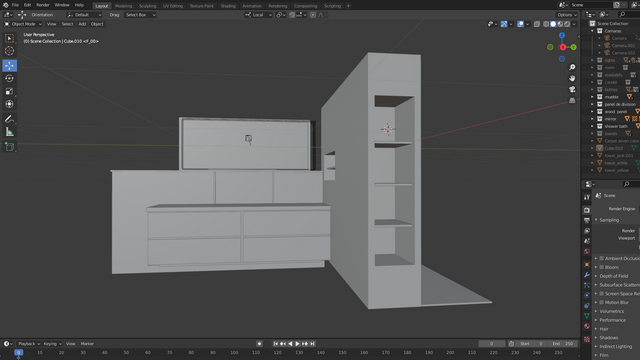Open the Add menu in viewport header
Viewport: 640px width, 360px height.
(x=82, y=24)
